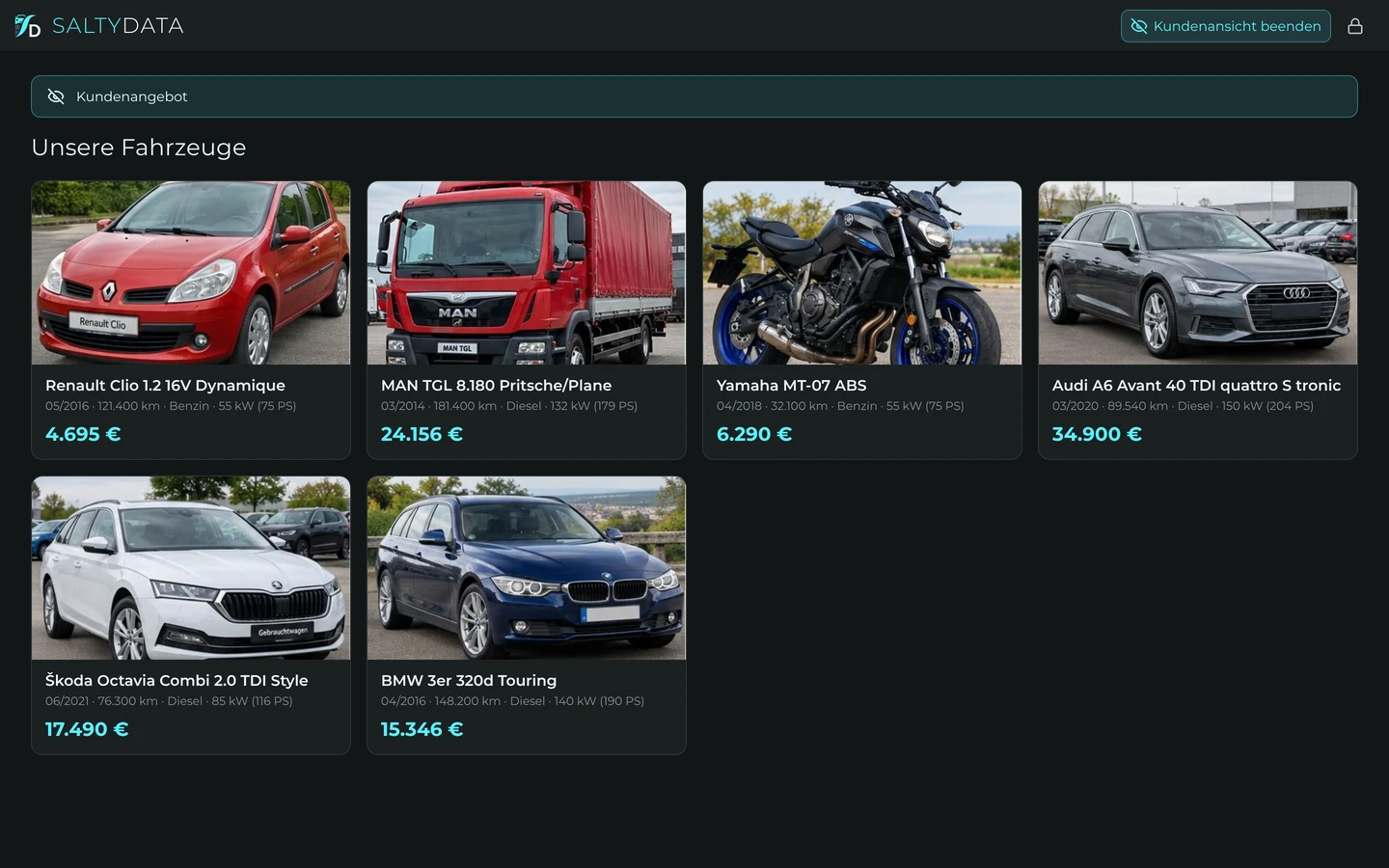End customer view via Kundenansicht beenden

[1225, 26]
